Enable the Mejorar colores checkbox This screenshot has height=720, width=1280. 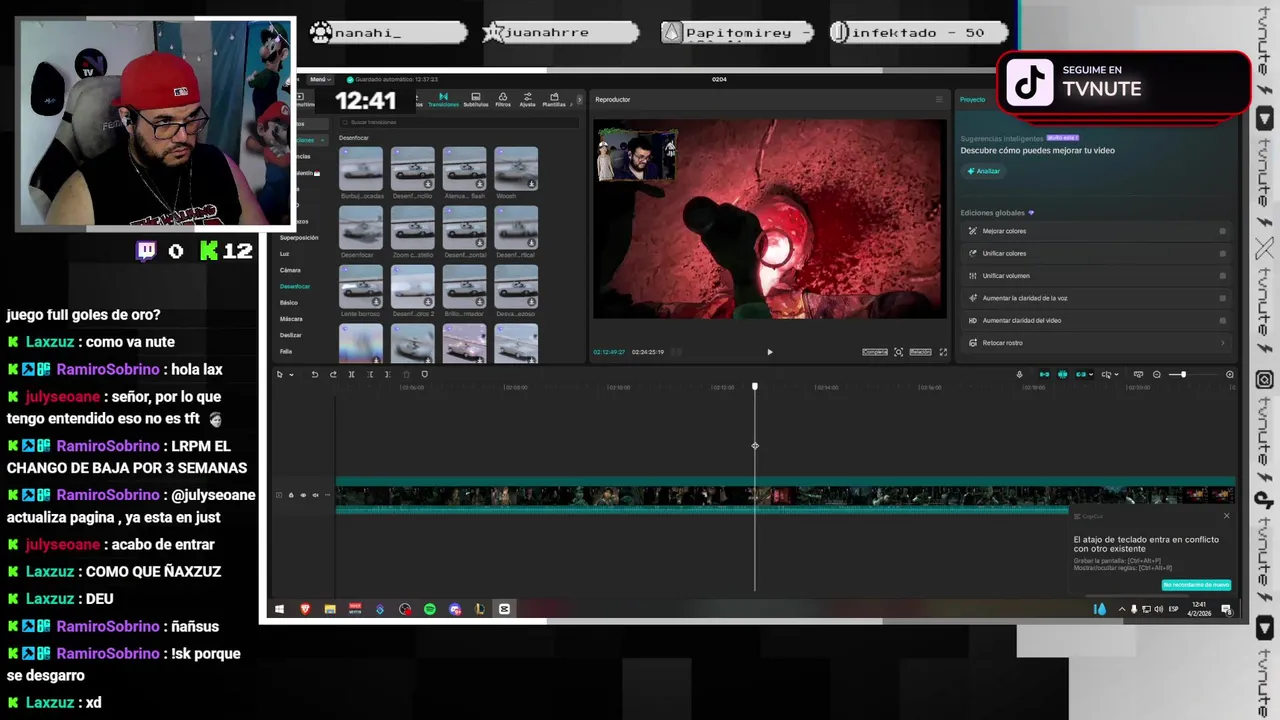[1222, 231]
